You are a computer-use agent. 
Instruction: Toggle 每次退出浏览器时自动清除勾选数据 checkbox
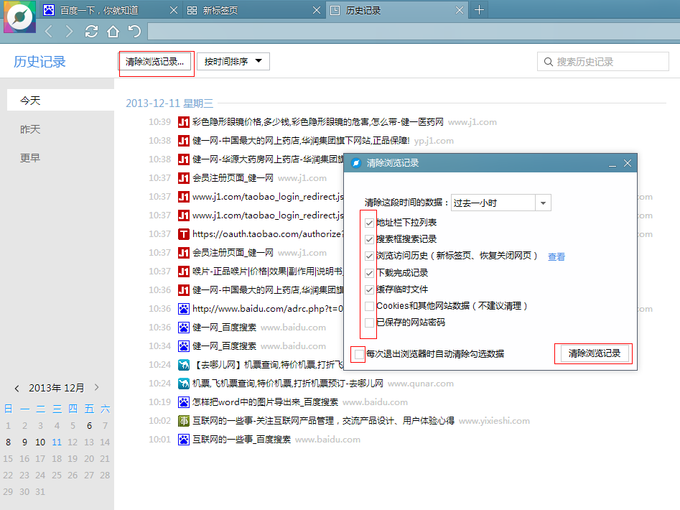click(x=358, y=354)
